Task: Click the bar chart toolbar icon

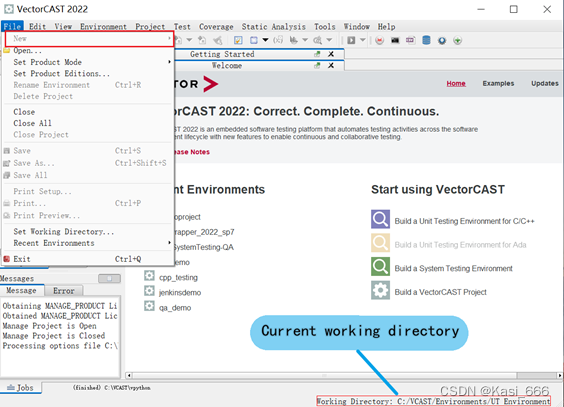Action: click(x=294, y=40)
